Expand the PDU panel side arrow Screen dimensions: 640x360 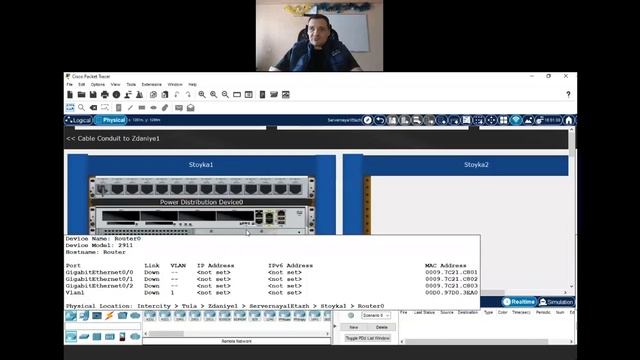point(336,327)
